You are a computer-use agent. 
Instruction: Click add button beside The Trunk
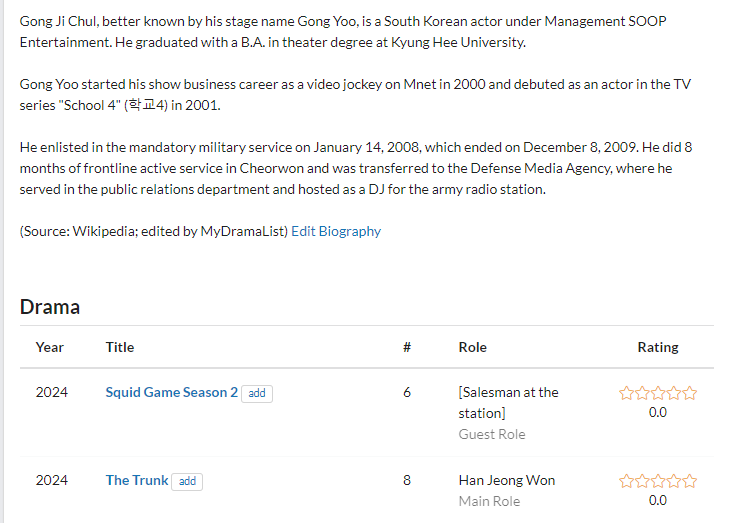(187, 481)
